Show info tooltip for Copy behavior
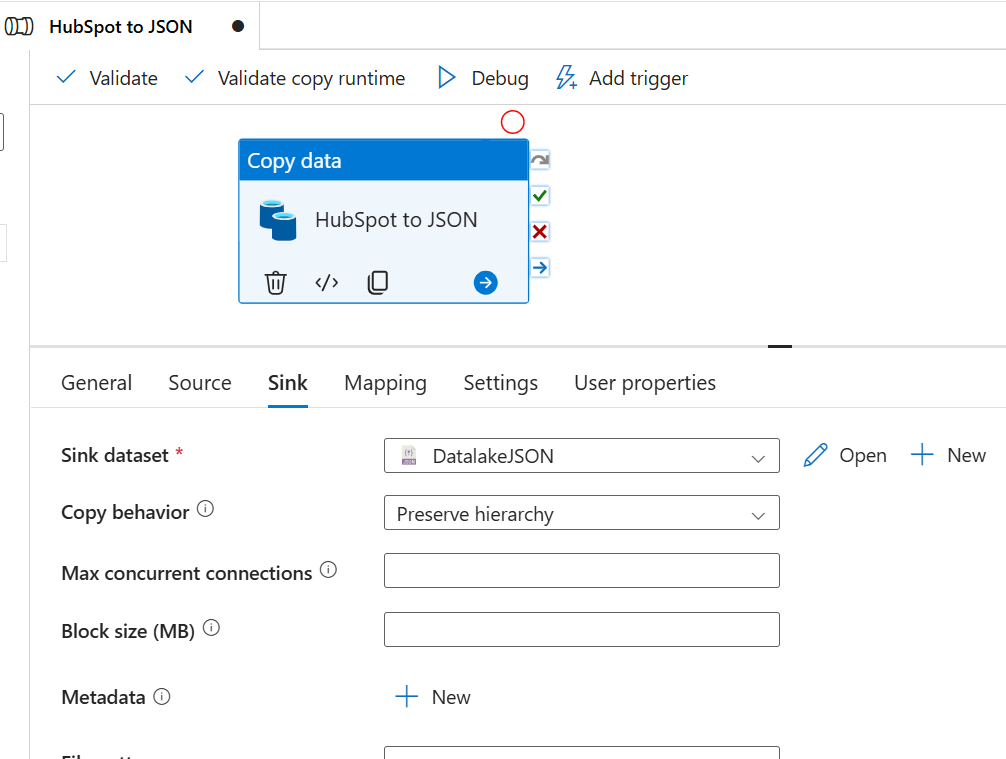The height and width of the screenshot is (759, 1006). pos(205,509)
